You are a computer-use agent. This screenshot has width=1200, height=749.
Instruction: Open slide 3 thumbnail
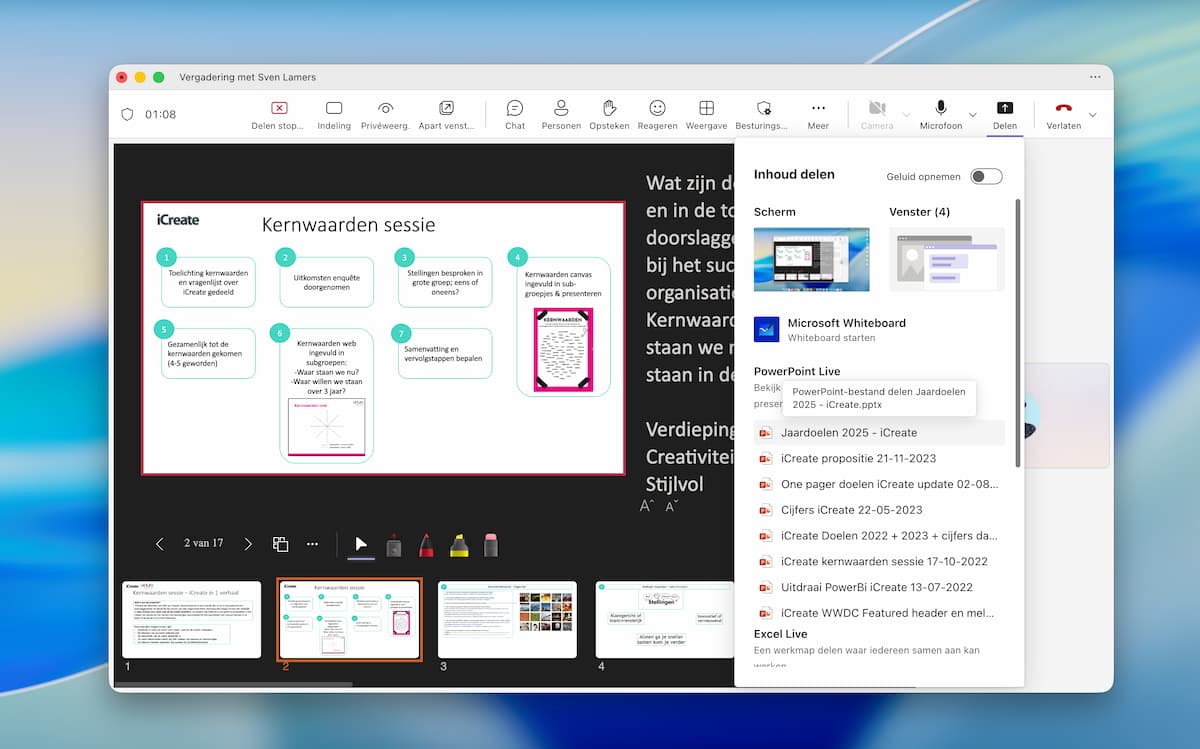pos(506,619)
